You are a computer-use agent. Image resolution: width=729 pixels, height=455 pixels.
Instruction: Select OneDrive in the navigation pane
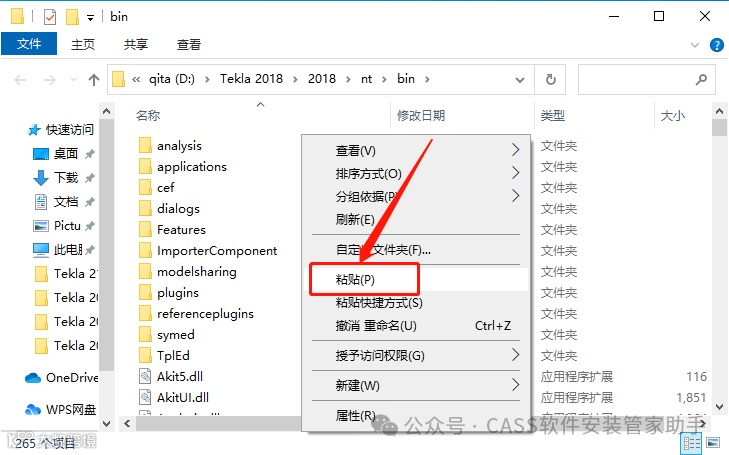[72, 378]
